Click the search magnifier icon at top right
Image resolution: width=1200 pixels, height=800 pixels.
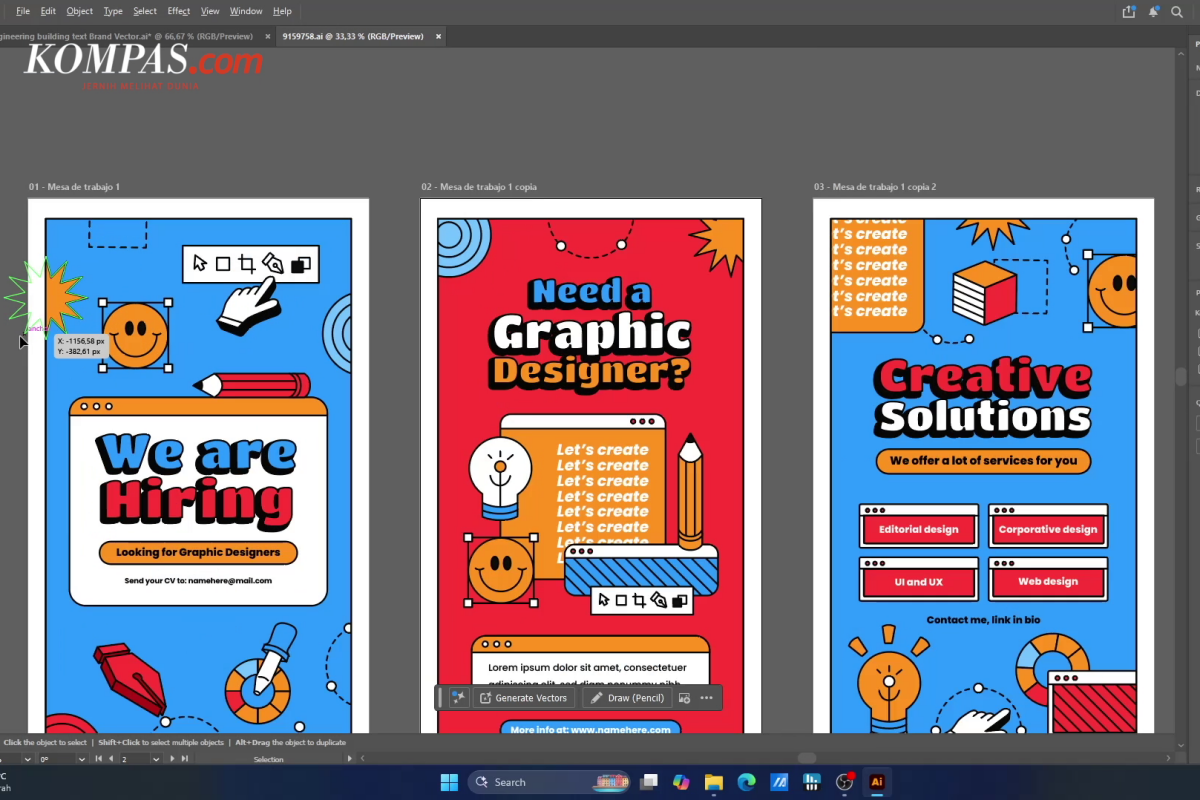click(x=1178, y=11)
